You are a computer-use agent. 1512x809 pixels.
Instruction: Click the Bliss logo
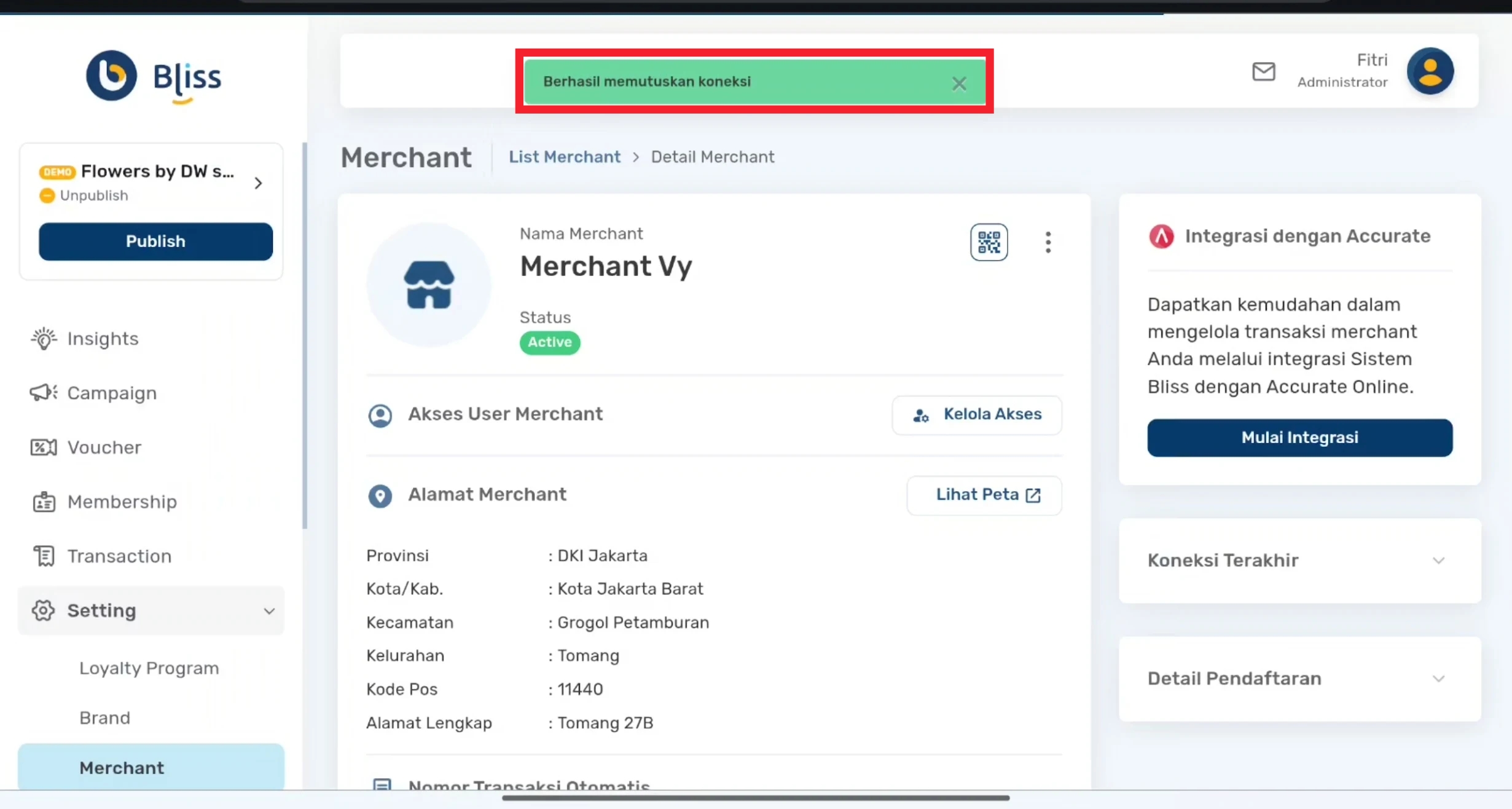154,77
